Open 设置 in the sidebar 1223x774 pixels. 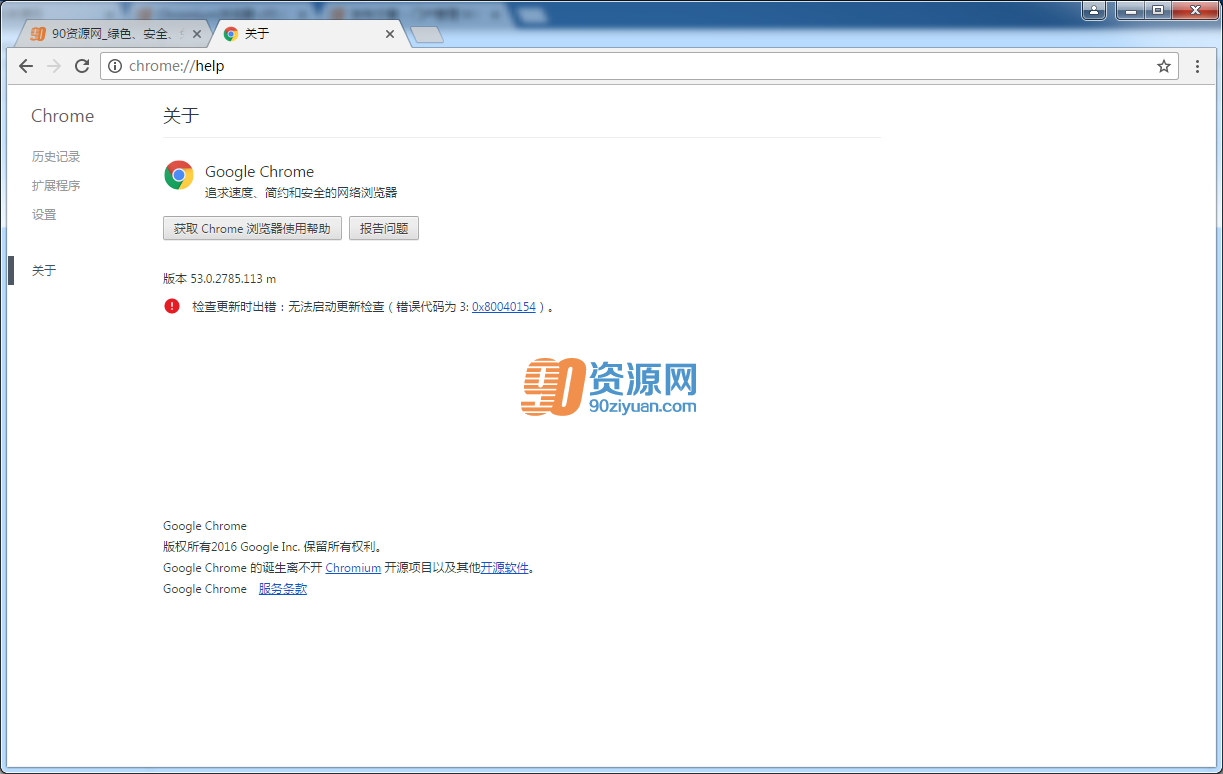44,214
